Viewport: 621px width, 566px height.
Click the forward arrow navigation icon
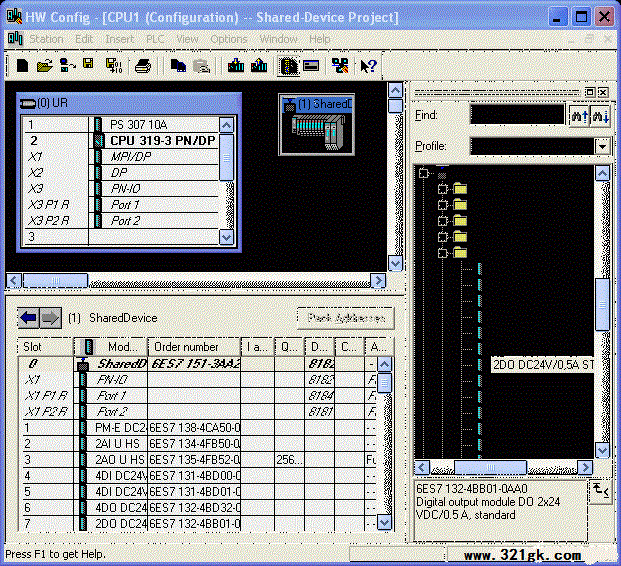[50, 318]
